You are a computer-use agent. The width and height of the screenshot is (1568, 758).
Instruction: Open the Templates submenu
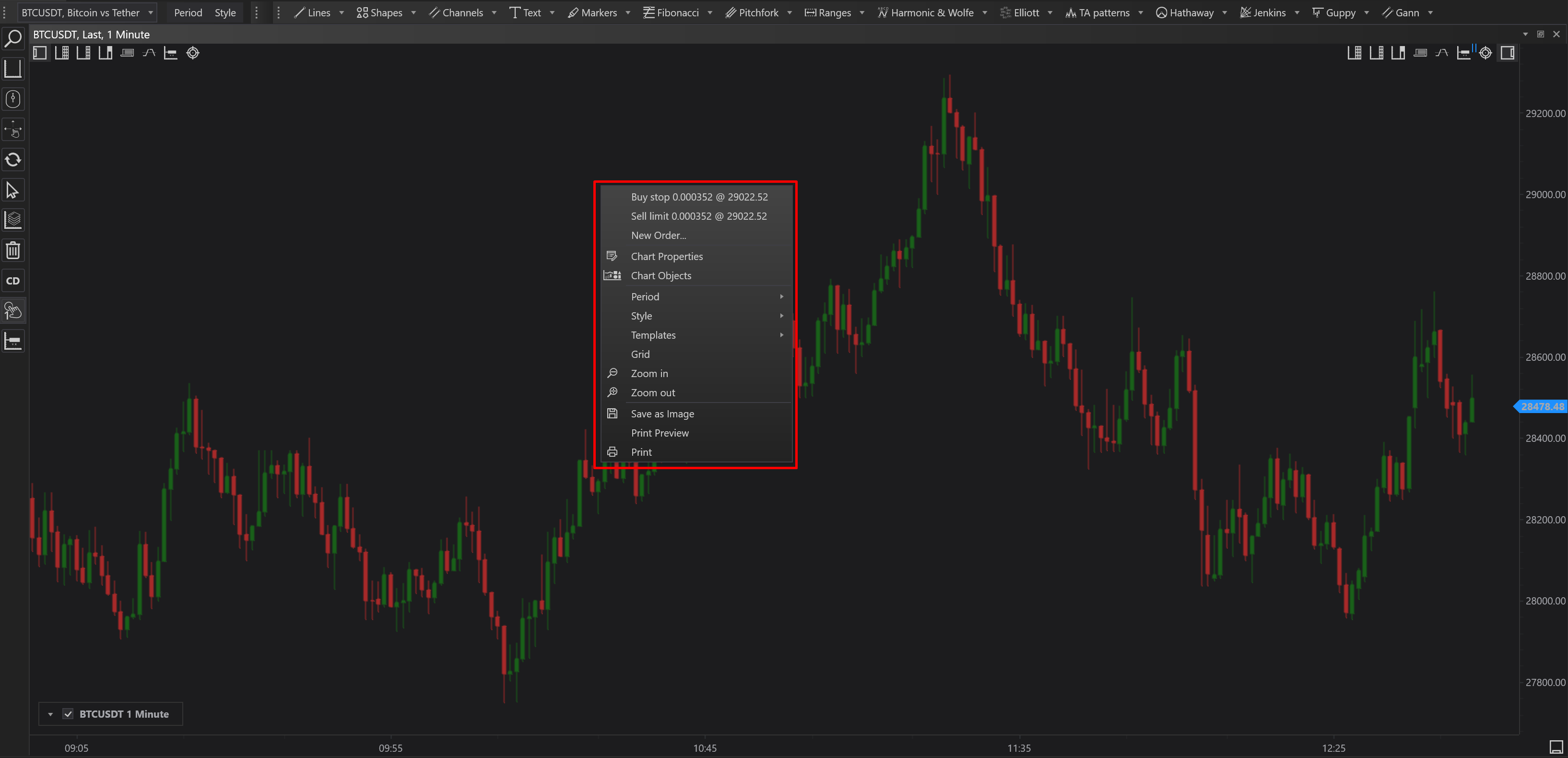pos(653,335)
